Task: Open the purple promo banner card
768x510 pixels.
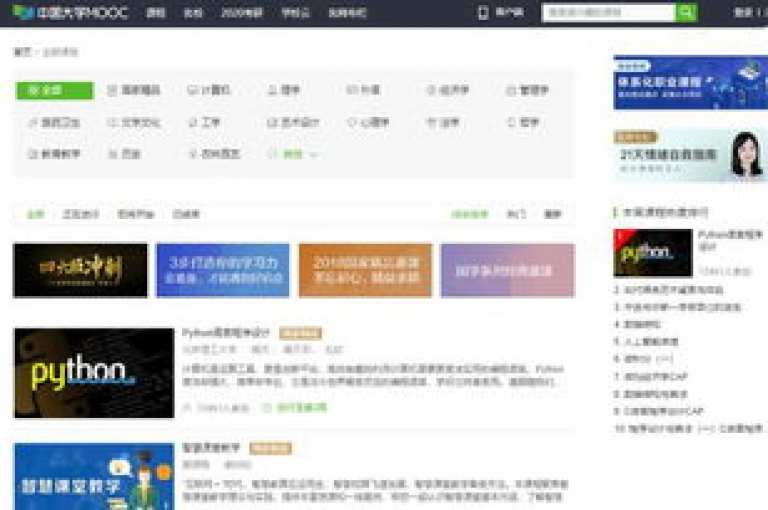Action: tap(508, 270)
